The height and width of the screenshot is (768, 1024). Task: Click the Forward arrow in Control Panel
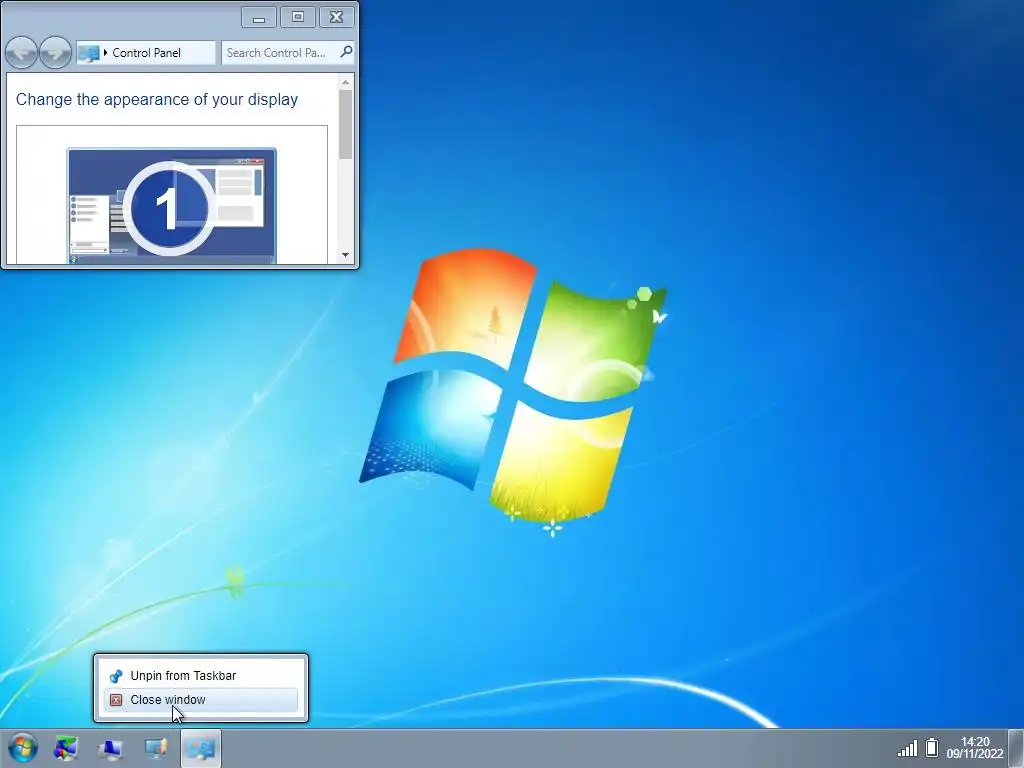click(55, 53)
